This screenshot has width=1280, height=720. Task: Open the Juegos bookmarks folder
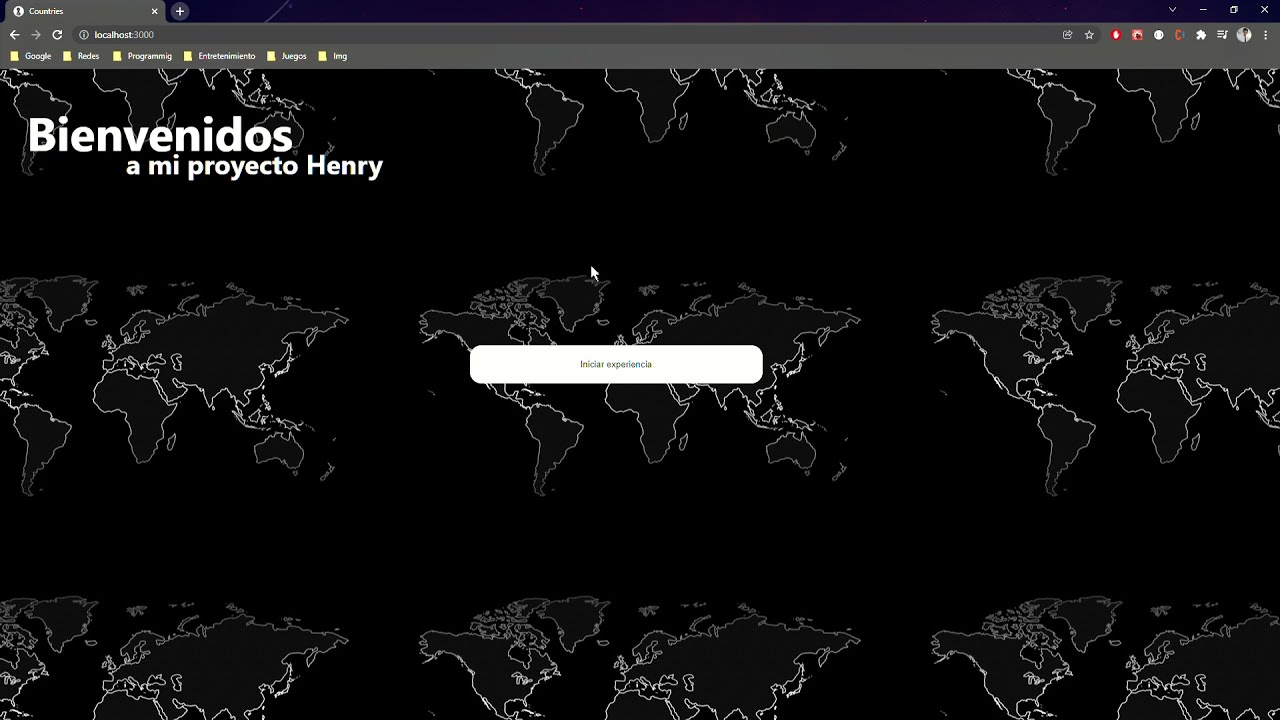tap(287, 56)
